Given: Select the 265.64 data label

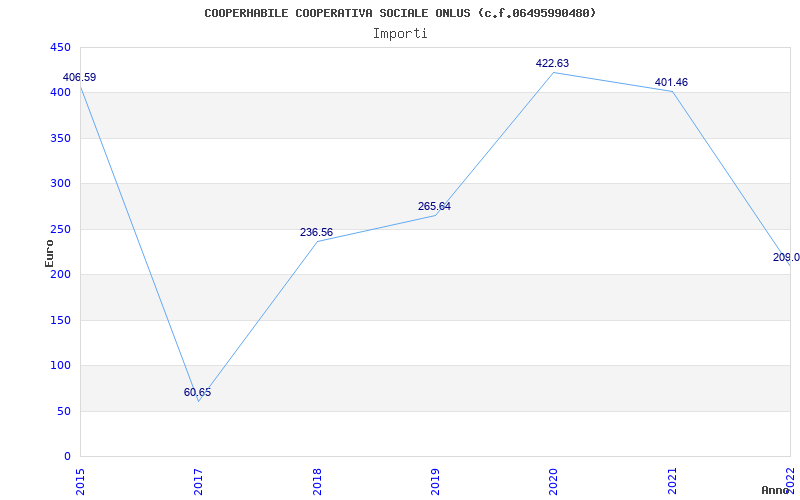Looking at the screenshot, I should (434, 207).
